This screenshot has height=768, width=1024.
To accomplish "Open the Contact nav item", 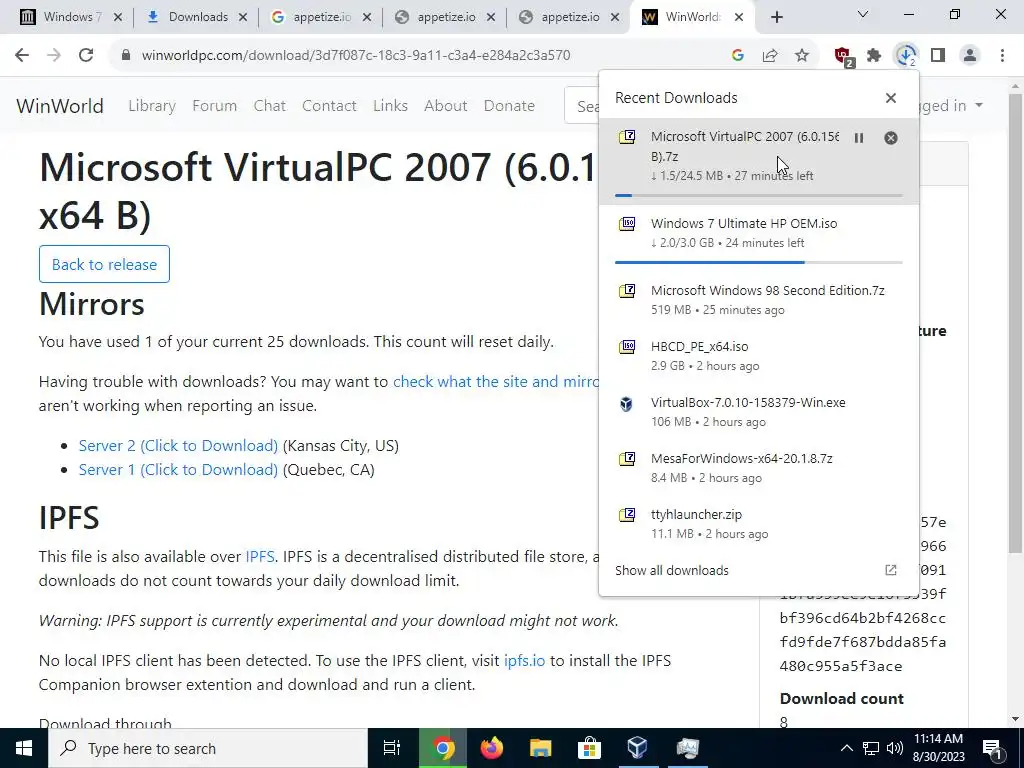I will pos(329,105).
